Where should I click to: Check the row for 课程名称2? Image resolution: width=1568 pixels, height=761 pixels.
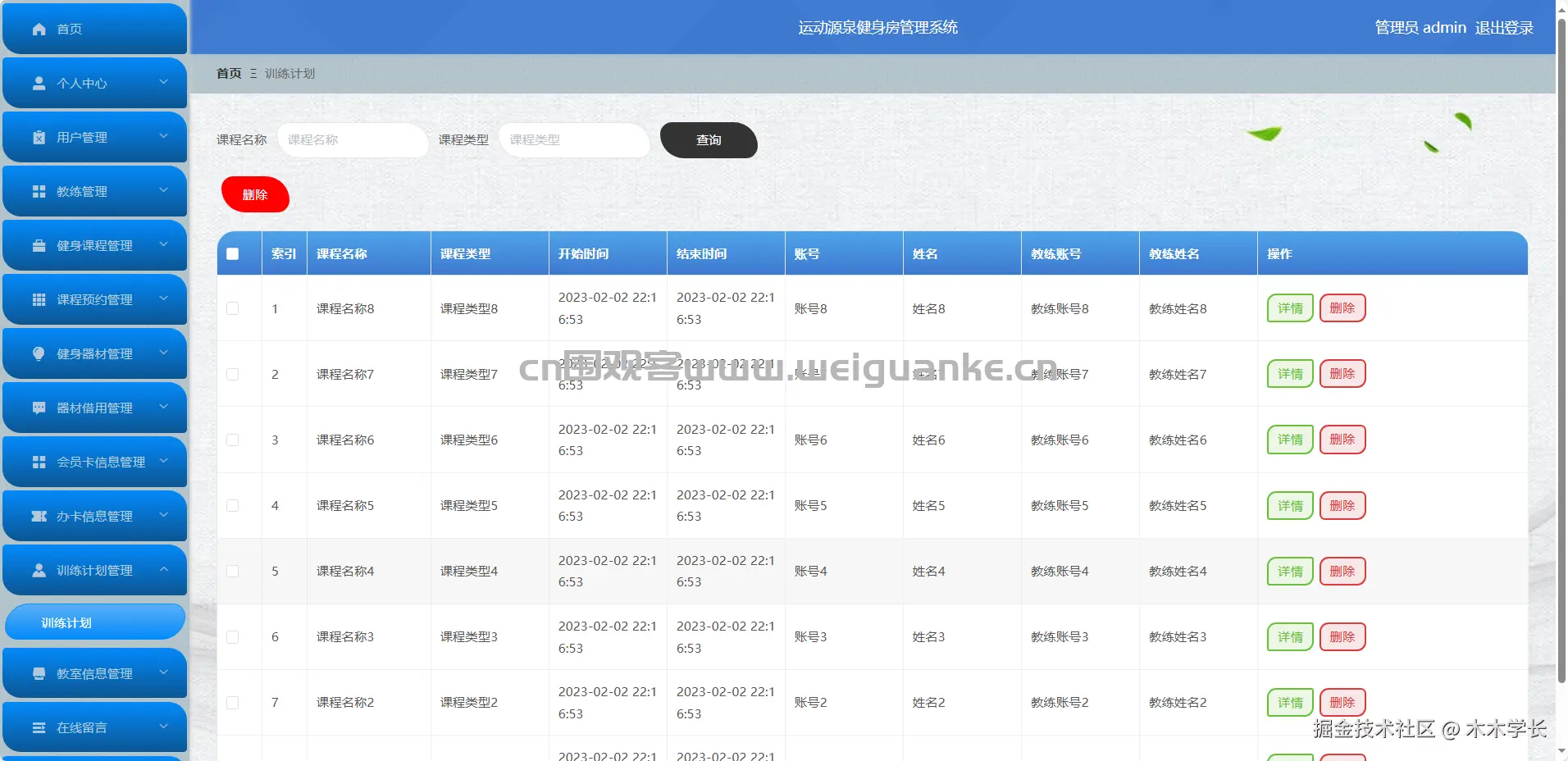233,703
